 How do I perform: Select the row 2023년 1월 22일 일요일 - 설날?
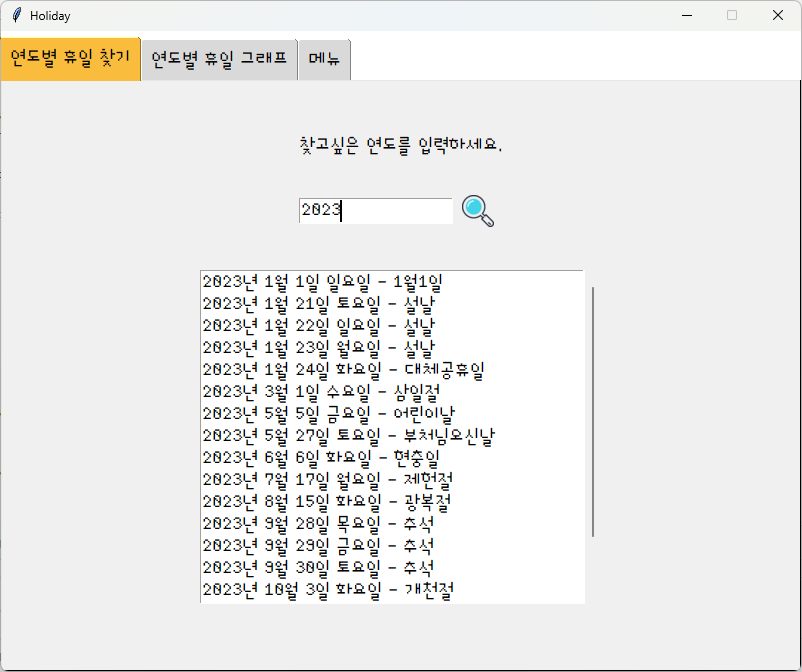pos(392,326)
